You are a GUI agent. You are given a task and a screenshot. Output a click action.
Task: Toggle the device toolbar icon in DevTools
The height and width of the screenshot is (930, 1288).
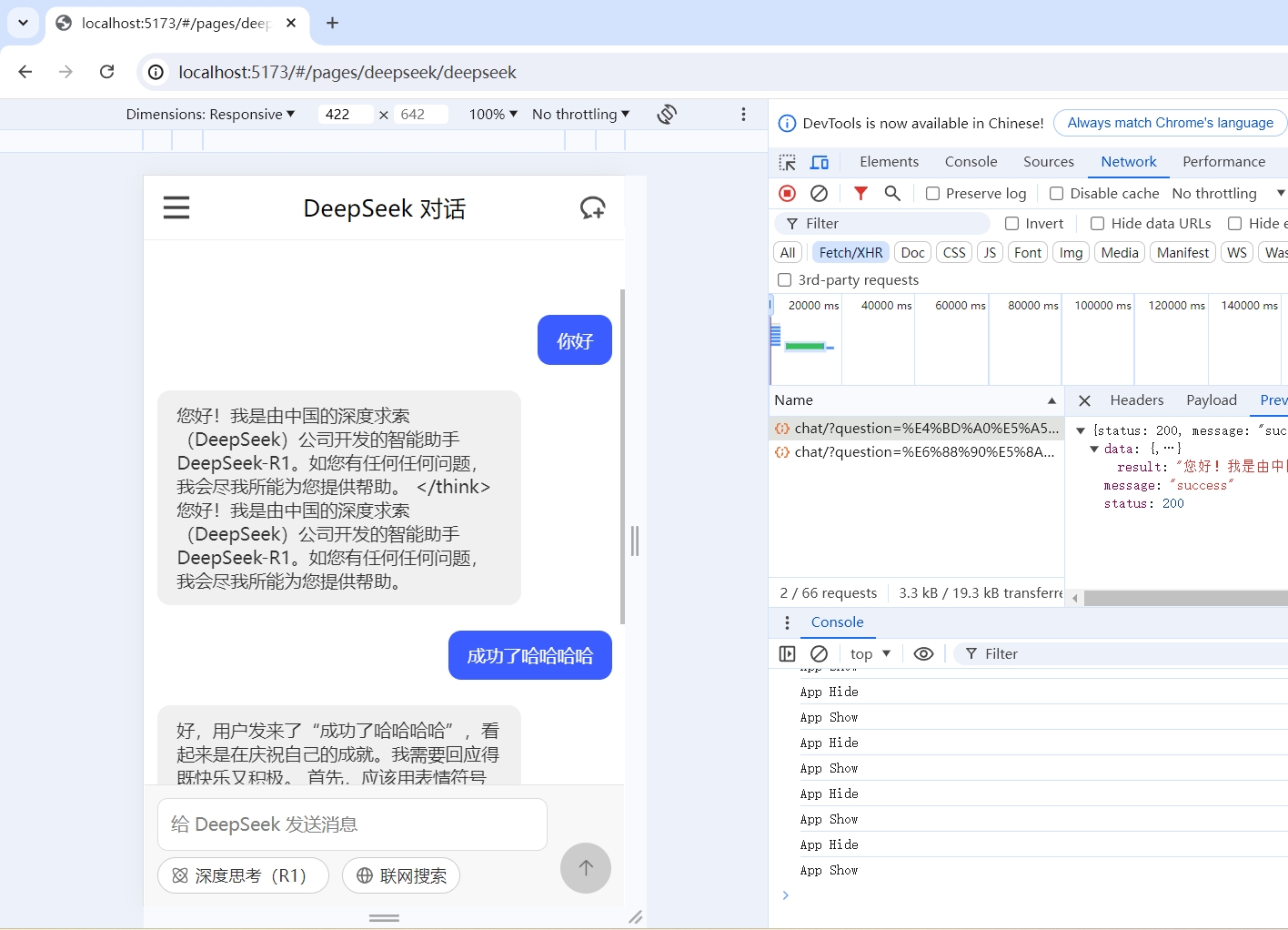pos(820,162)
